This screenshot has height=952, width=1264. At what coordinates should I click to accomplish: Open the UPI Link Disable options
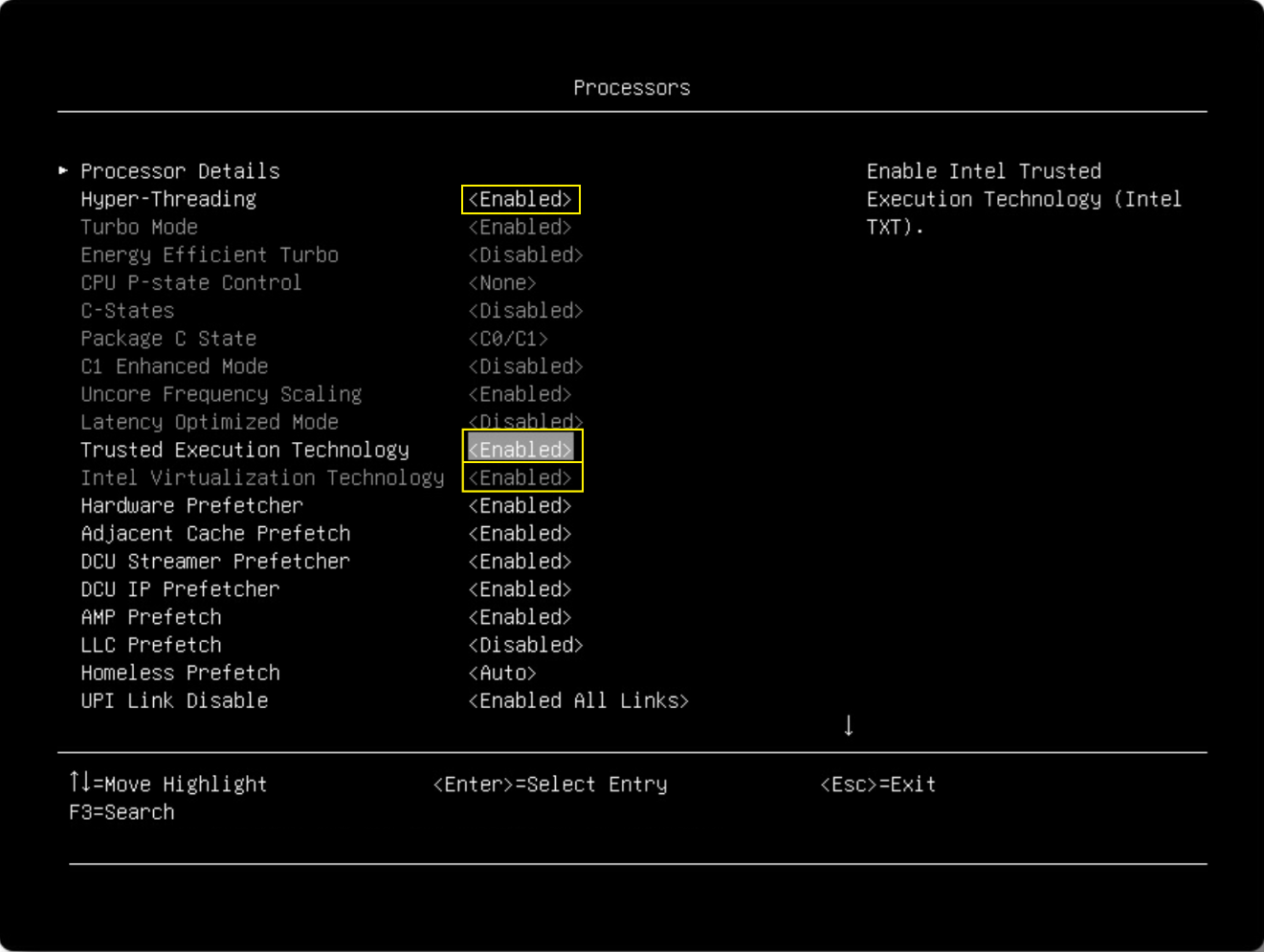[x=579, y=700]
